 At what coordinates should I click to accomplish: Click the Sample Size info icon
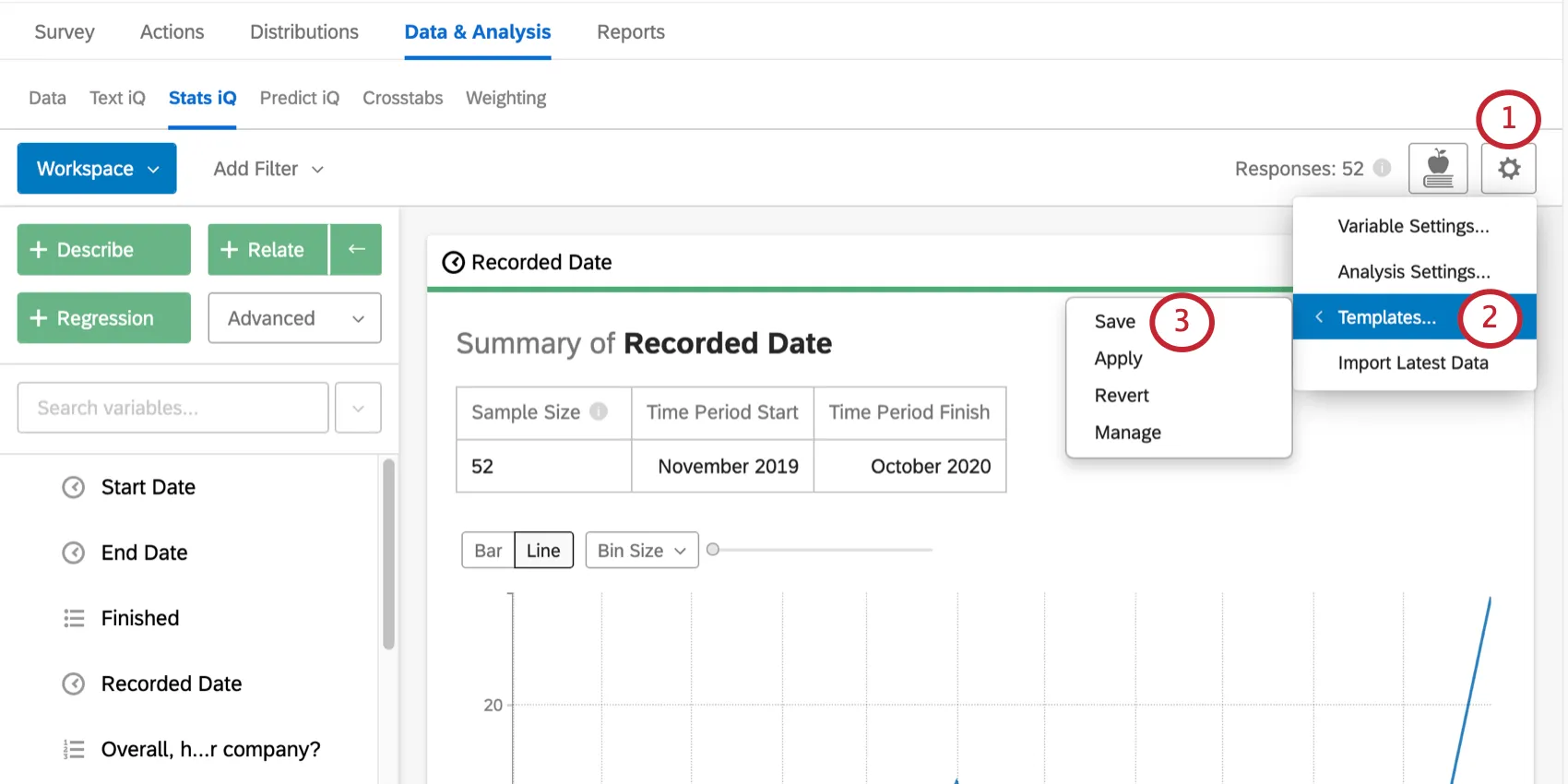599,411
